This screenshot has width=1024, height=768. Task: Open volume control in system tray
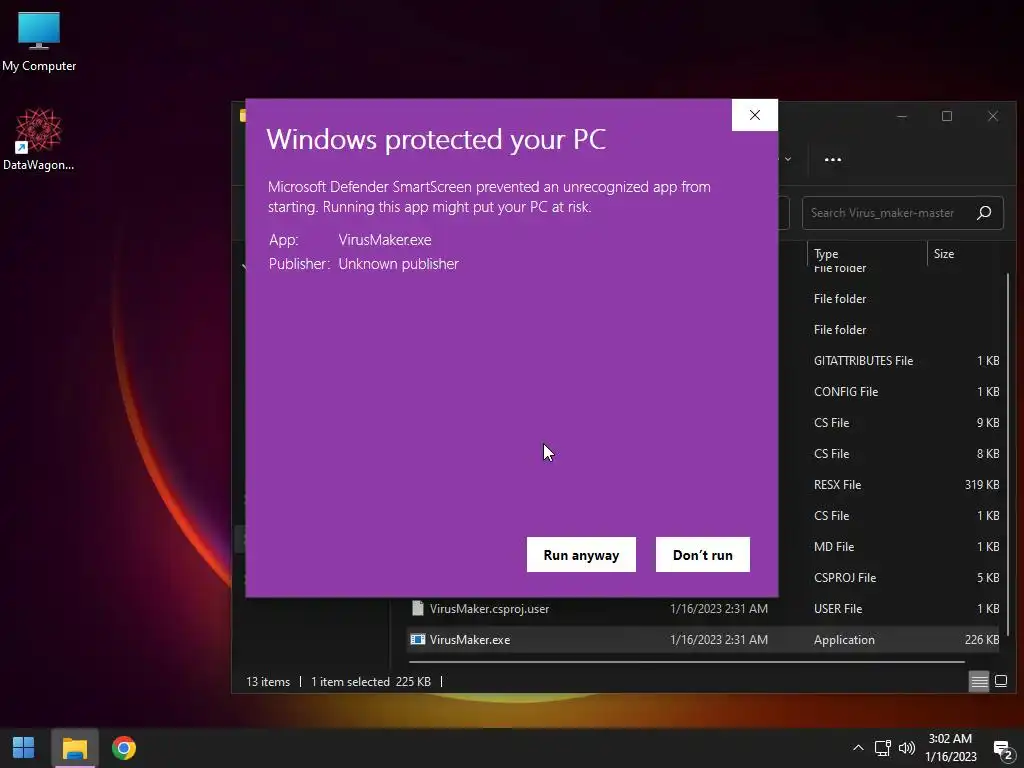pyautogui.click(x=906, y=748)
